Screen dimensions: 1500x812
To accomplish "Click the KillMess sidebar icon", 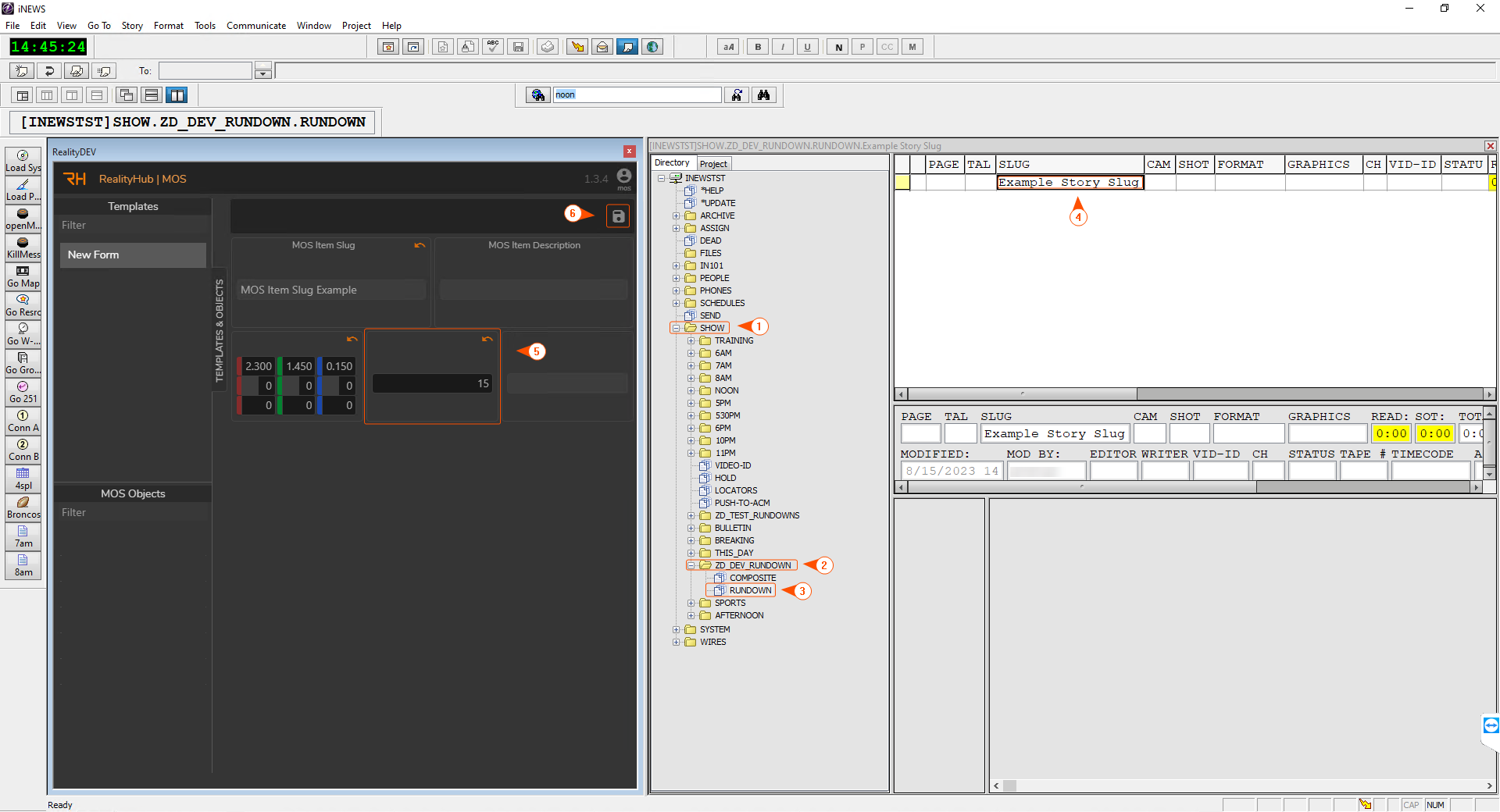I will coord(23,248).
